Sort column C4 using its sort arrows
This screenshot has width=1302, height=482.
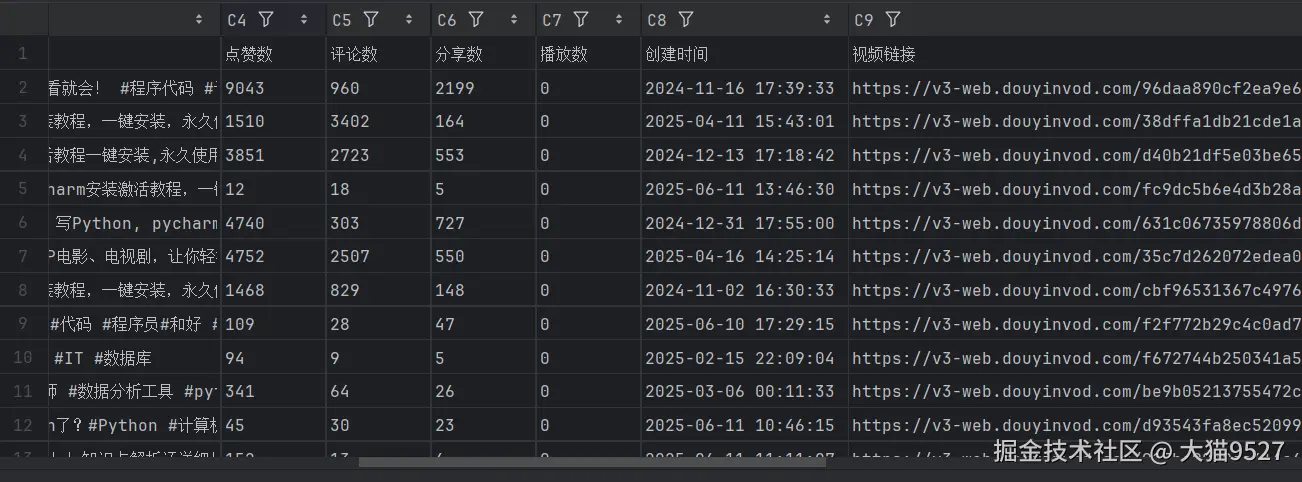[303, 19]
